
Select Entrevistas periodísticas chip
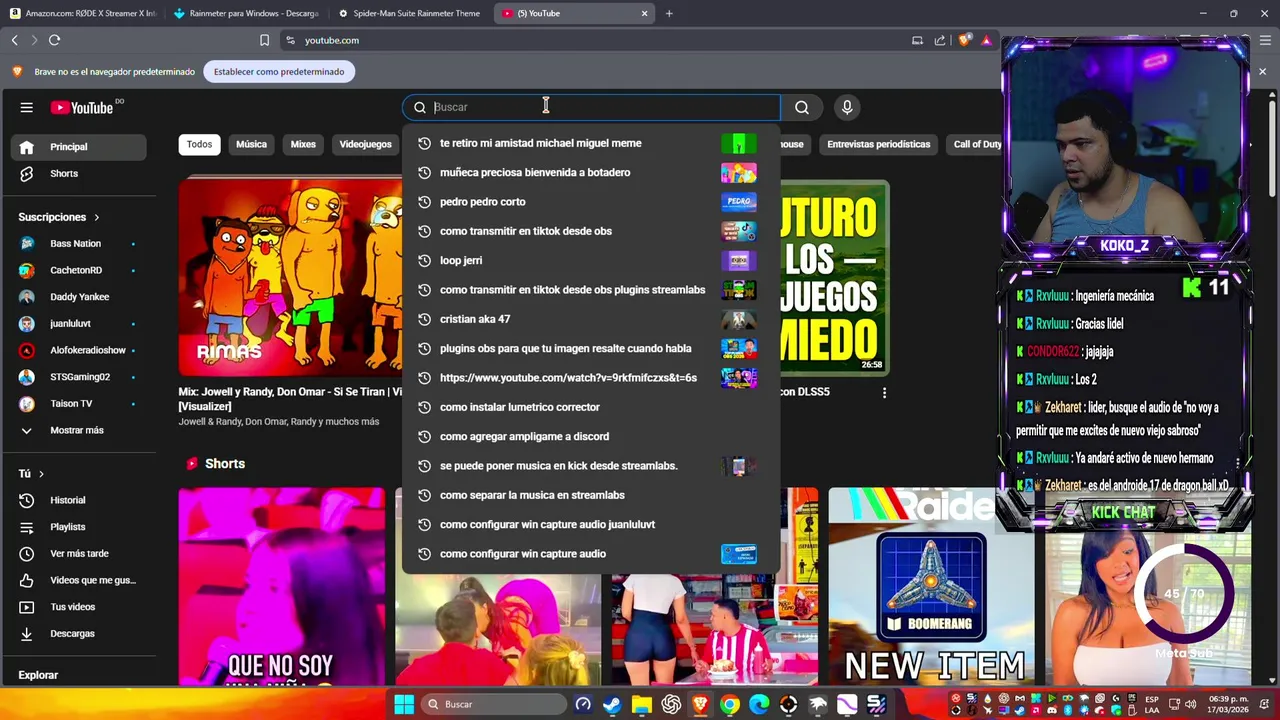pyautogui.click(x=878, y=144)
